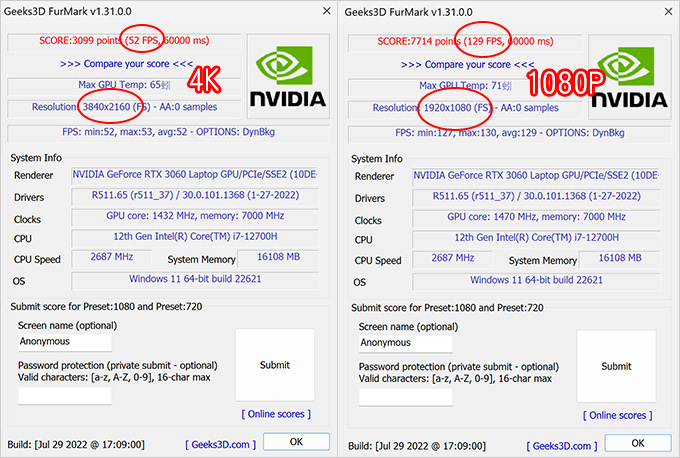This screenshot has height=458, width=680.
Task: Click the Max GPU Temp: 65 value
Action: (x=124, y=85)
